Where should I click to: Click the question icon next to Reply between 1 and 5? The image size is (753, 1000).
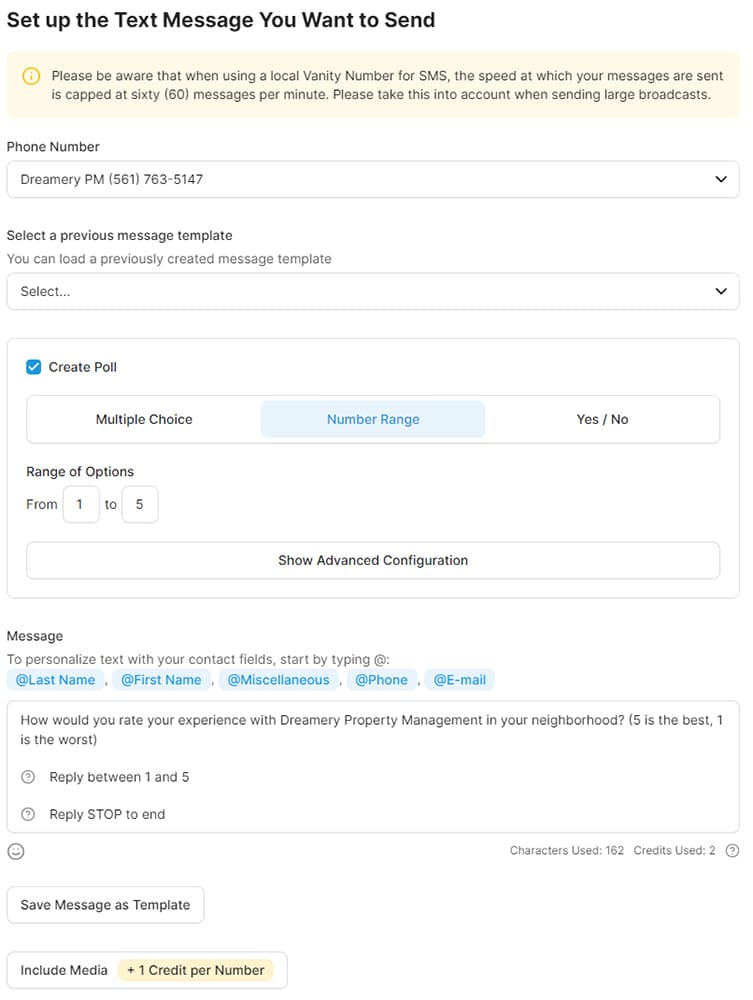28,777
